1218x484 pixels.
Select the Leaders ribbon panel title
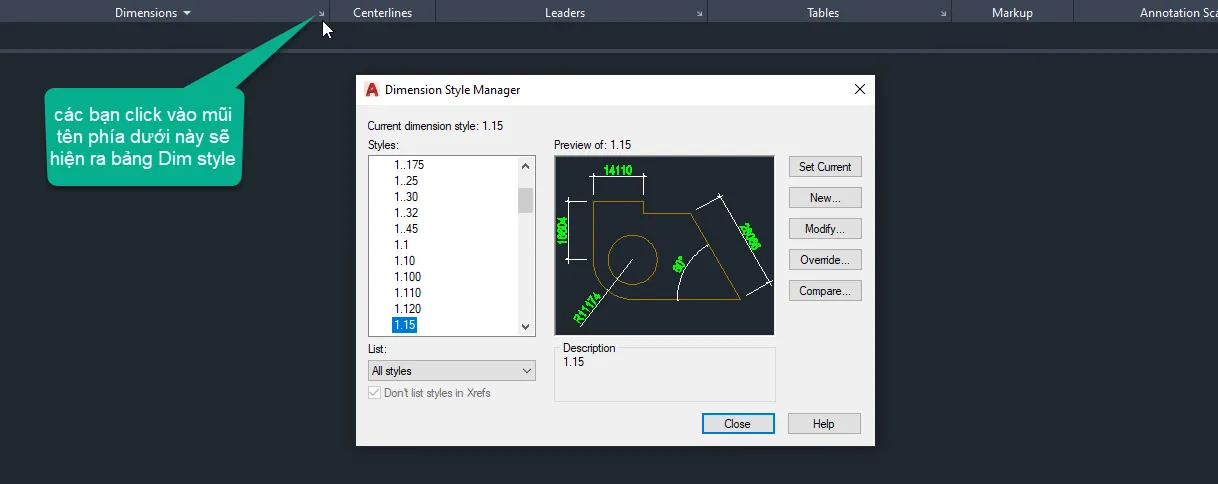(x=565, y=13)
